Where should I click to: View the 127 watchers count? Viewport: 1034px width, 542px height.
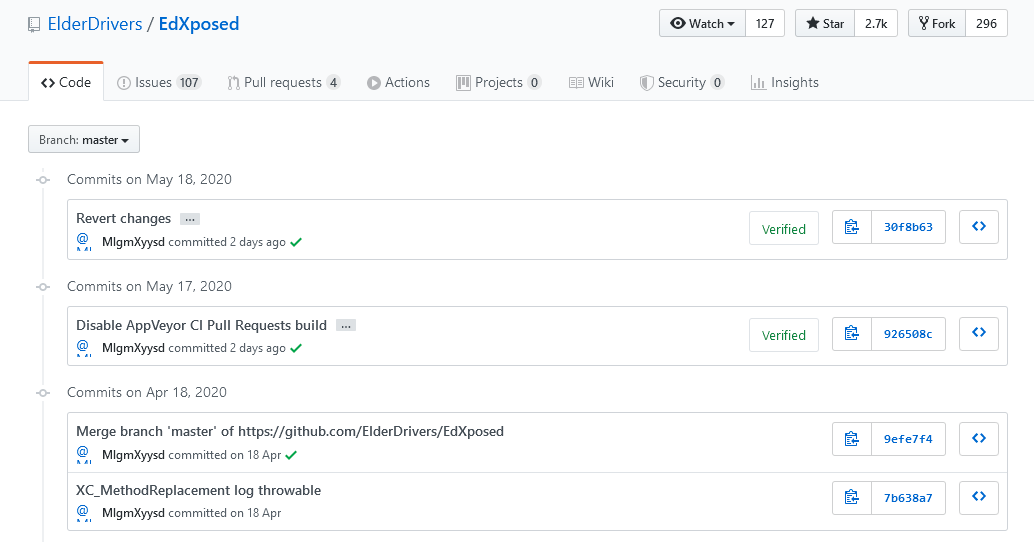pos(765,24)
